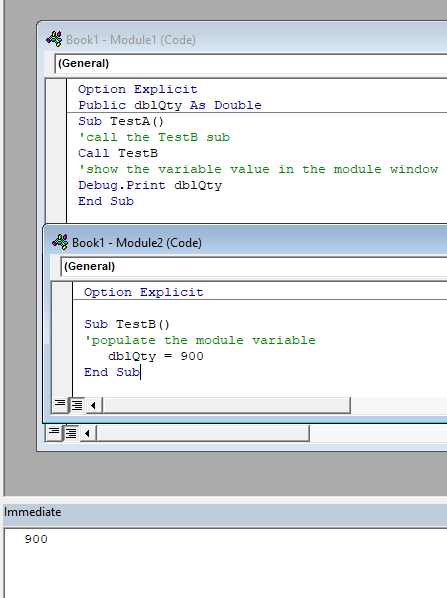Click 'Public dblQty As Double' line in Module1

click(x=170, y=105)
